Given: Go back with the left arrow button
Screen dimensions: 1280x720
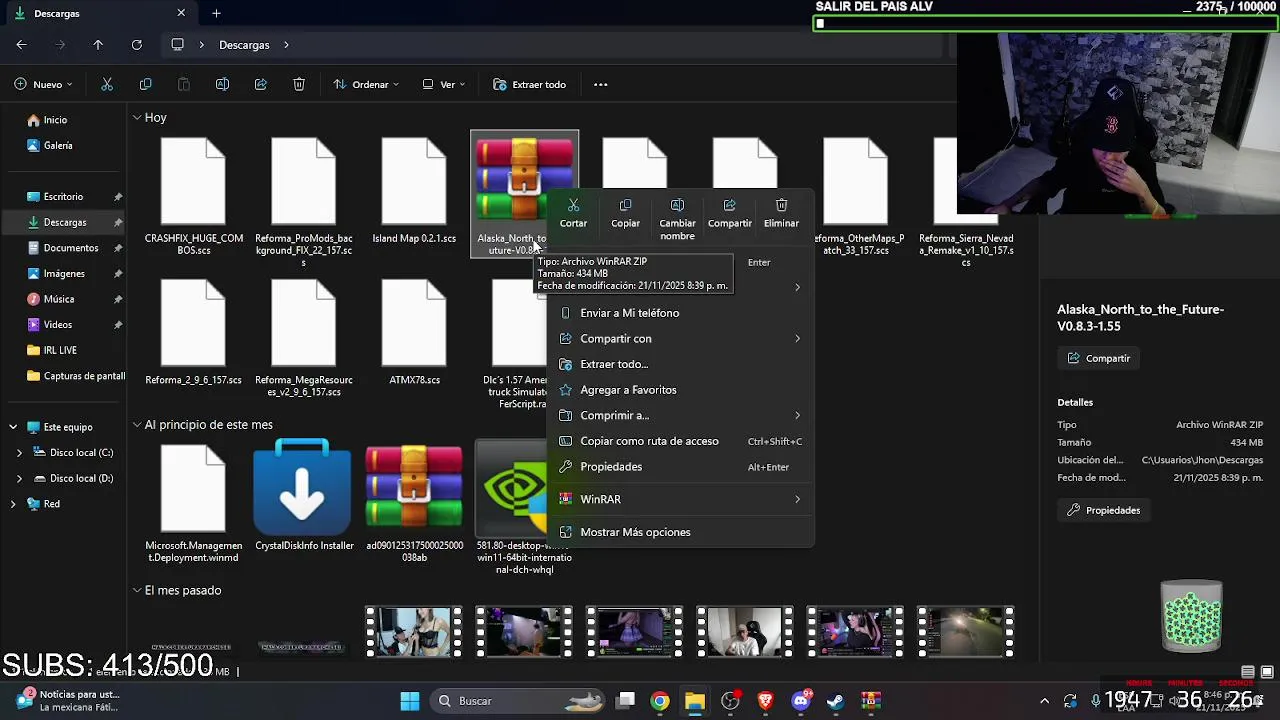Looking at the screenshot, I should (21, 45).
